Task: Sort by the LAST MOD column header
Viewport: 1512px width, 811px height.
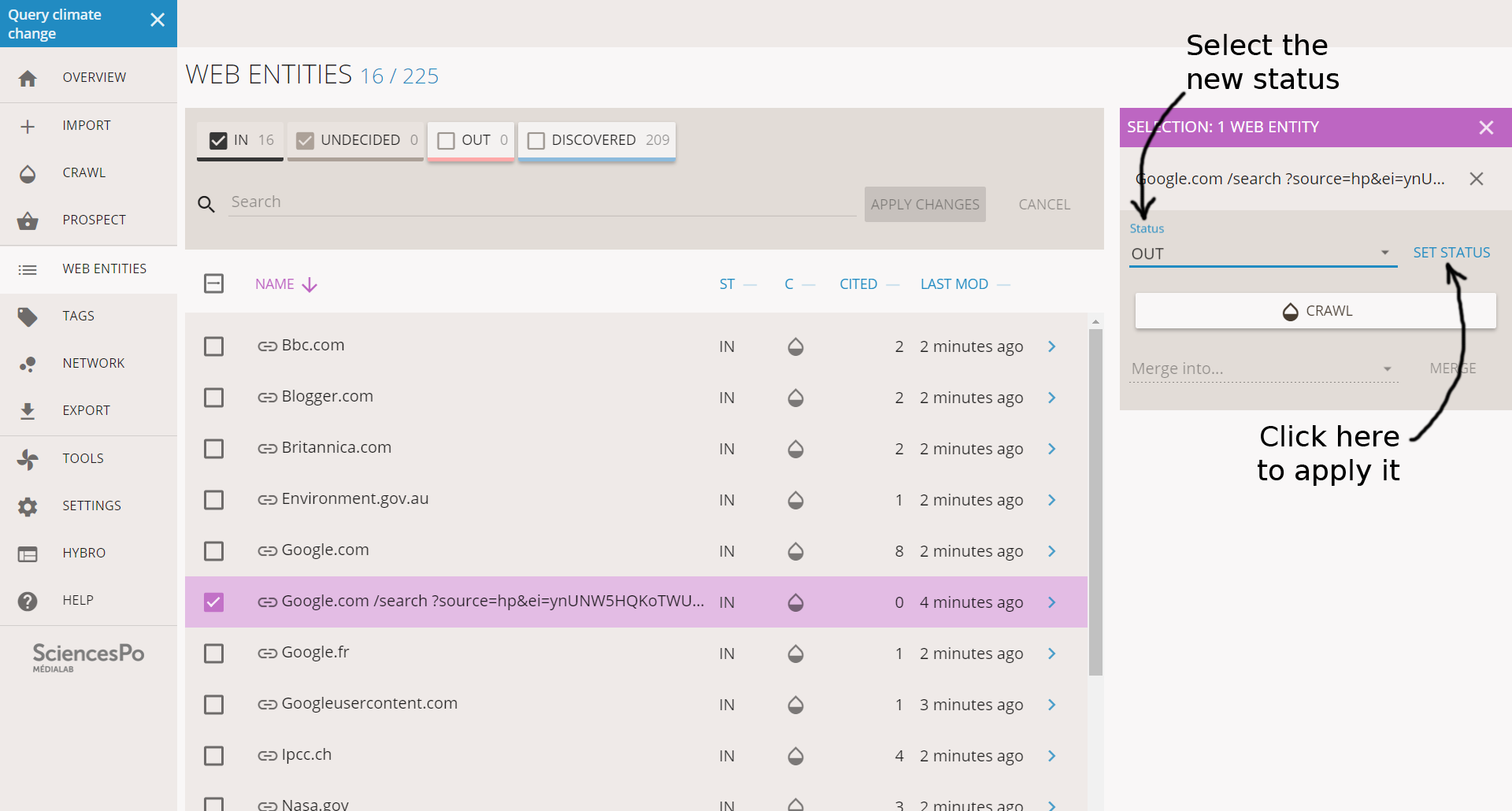Action: tap(954, 284)
